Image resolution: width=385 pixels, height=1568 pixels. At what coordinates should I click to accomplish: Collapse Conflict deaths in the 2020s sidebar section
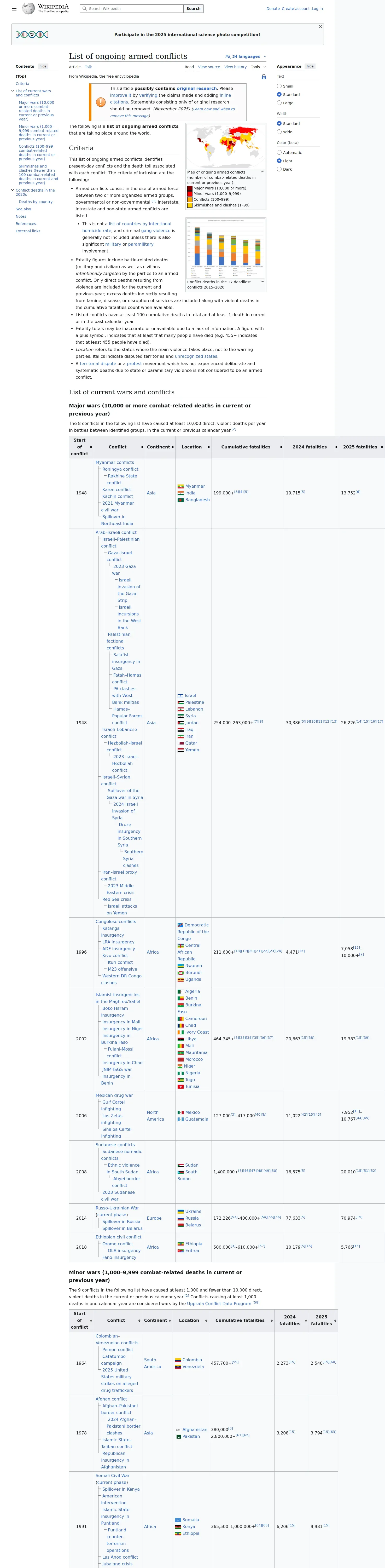[13, 191]
